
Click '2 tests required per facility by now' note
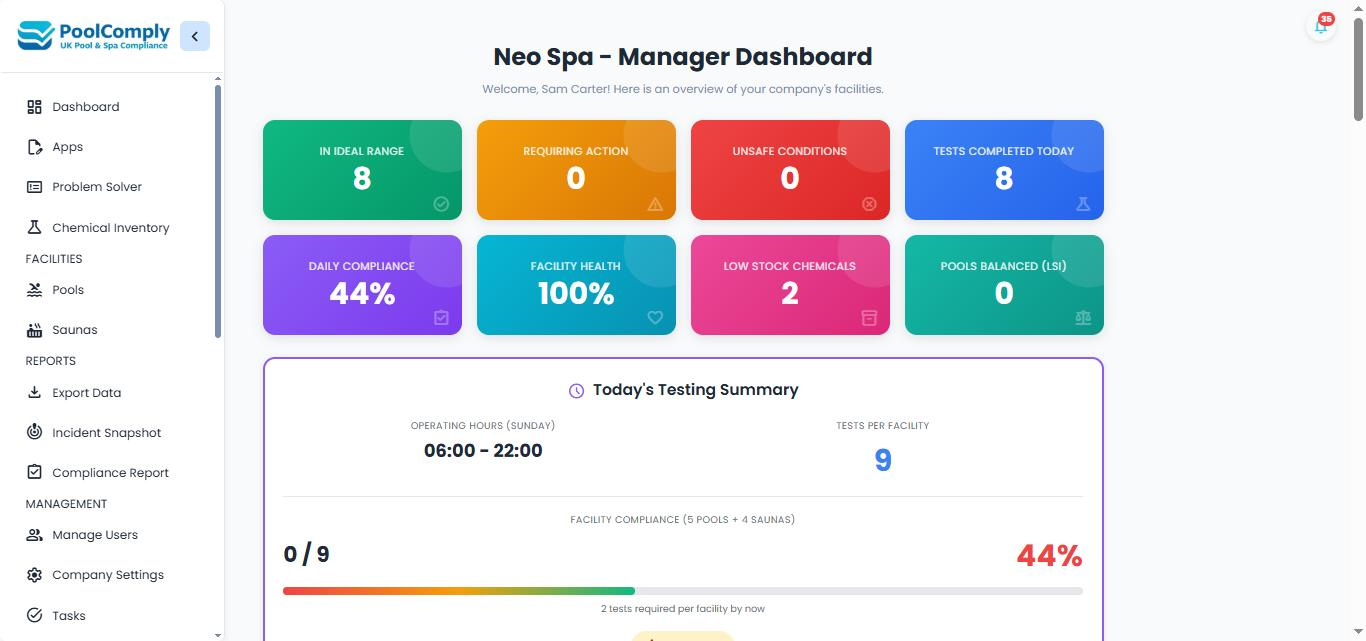683,608
